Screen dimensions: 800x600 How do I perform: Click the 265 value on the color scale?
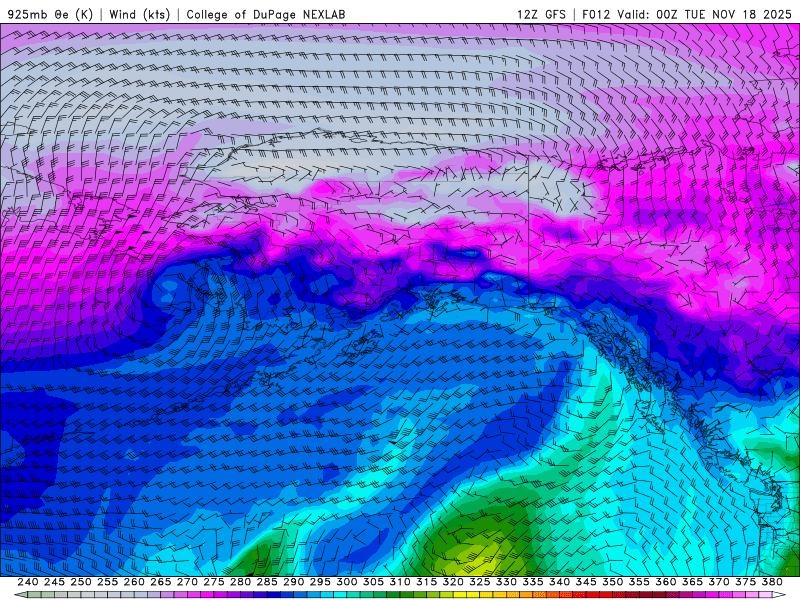tap(161, 582)
